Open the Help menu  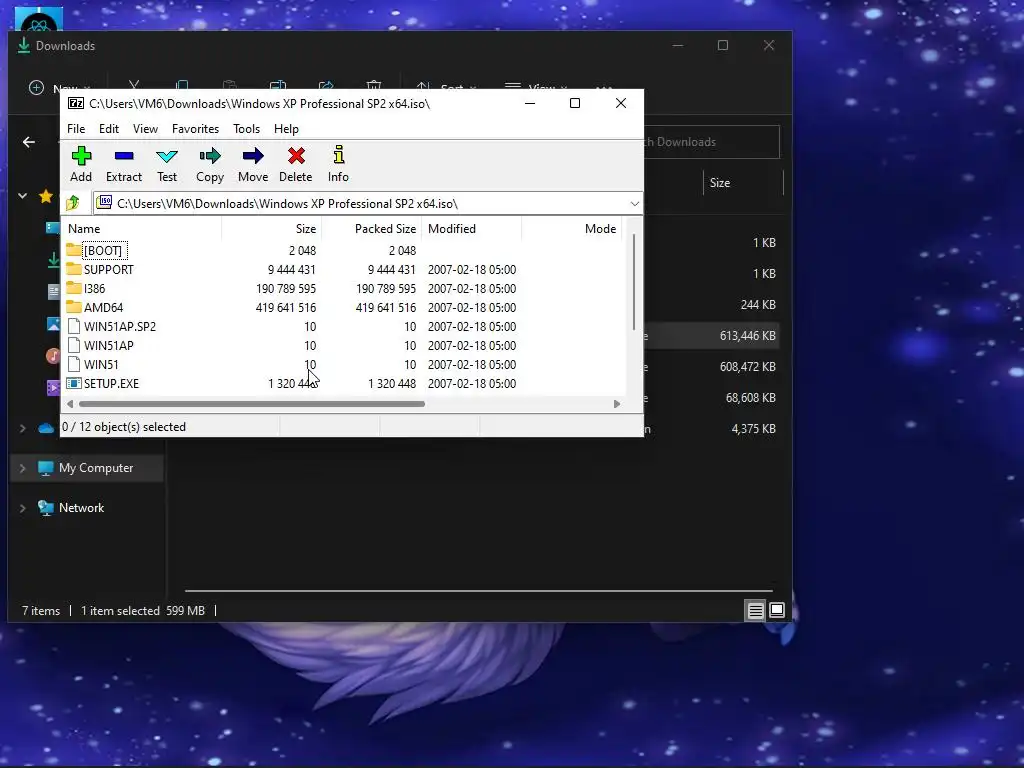(x=286, y=129)
